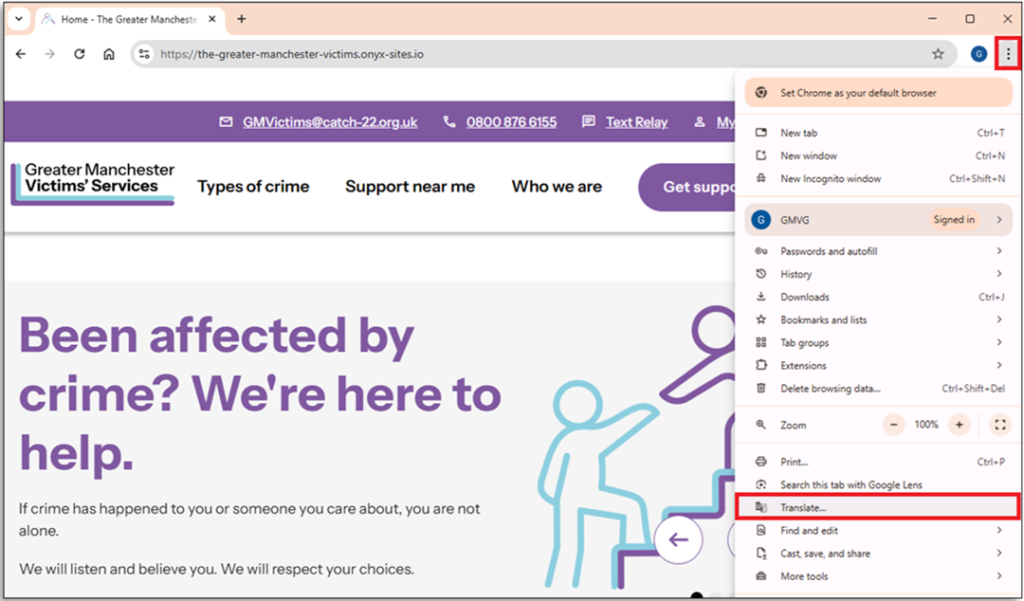Click the back navigation arrow

21,54
